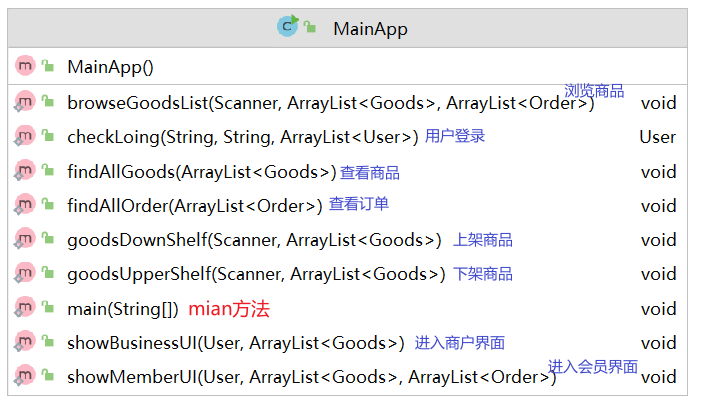
Task: Click the method icon beside MainApp() constructor
Action: coord(25,67)
